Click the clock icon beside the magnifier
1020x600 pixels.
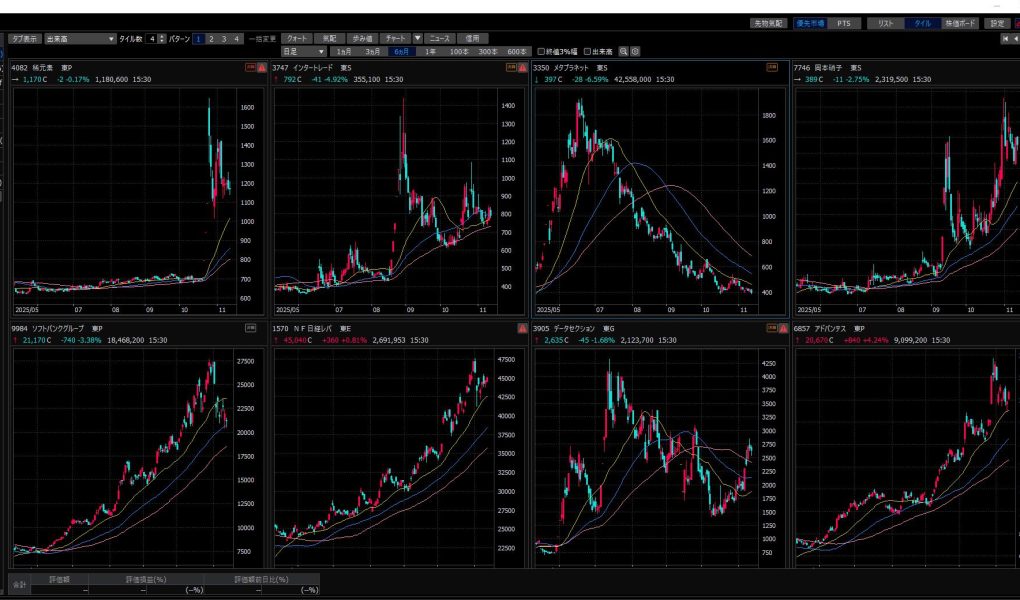(x=635, y=51)
